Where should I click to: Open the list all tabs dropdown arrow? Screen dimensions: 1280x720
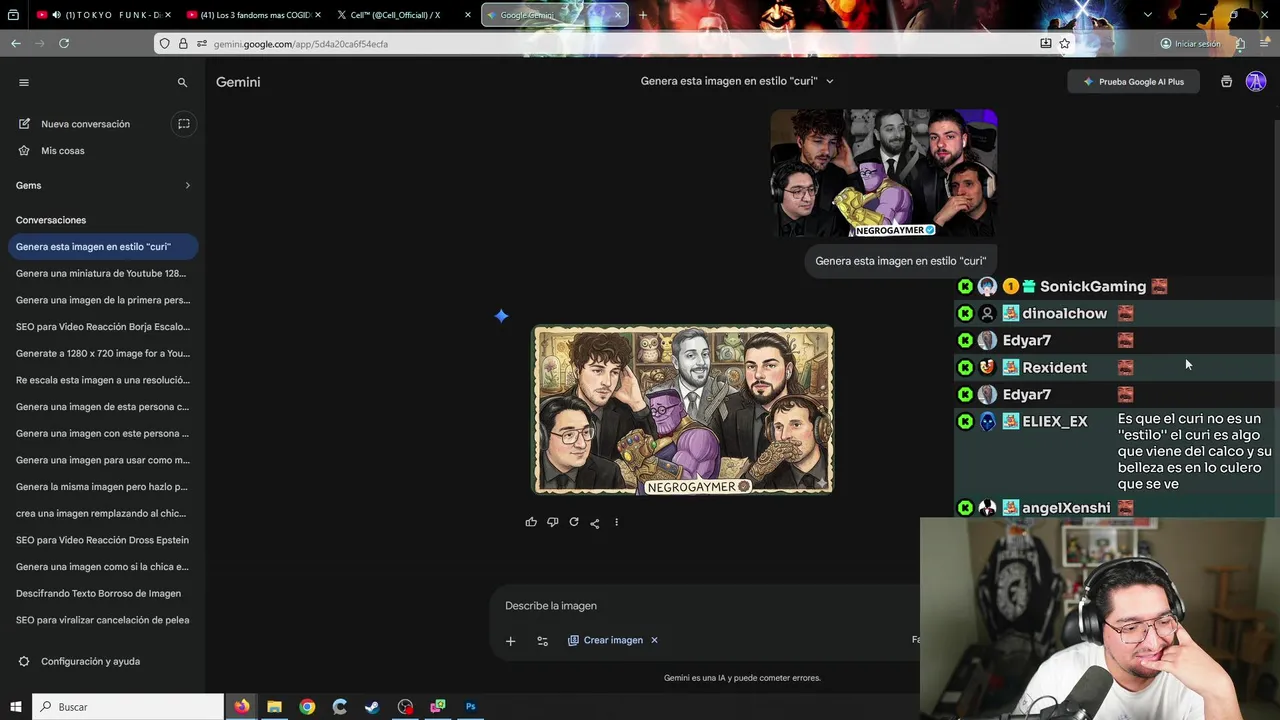tap(1148, 15)
